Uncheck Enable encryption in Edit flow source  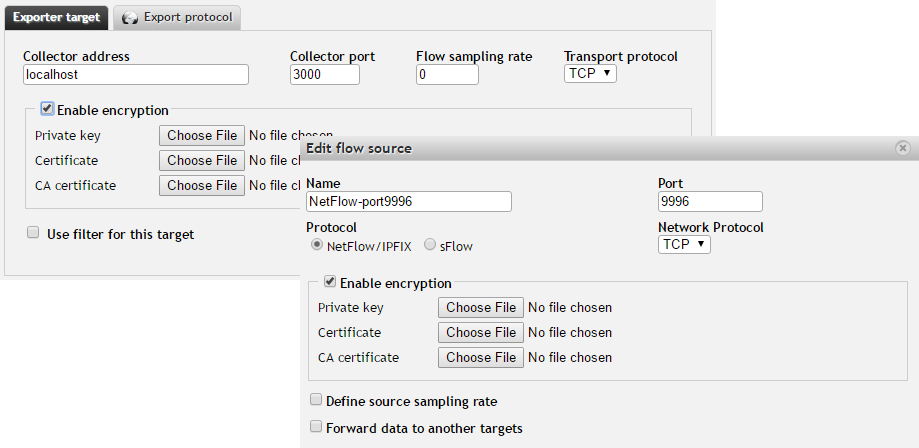pos(331,282)
